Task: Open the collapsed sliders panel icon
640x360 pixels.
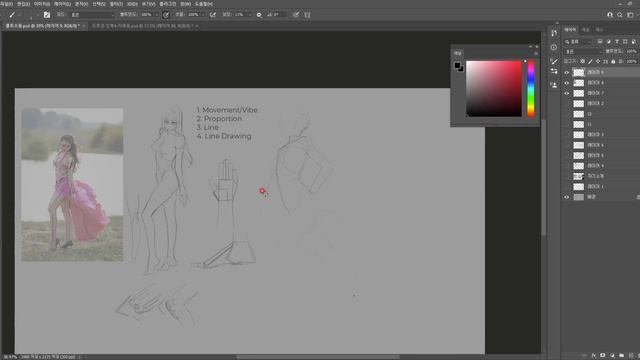Action: point(554,71)
